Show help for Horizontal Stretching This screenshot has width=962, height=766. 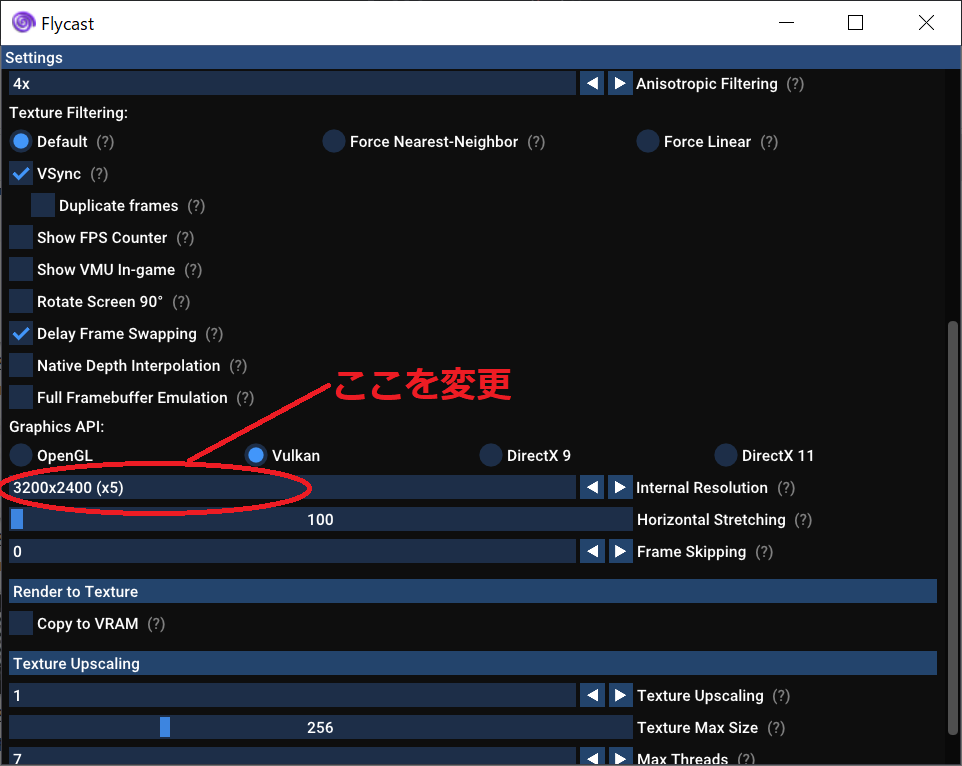tap(803, 519)
